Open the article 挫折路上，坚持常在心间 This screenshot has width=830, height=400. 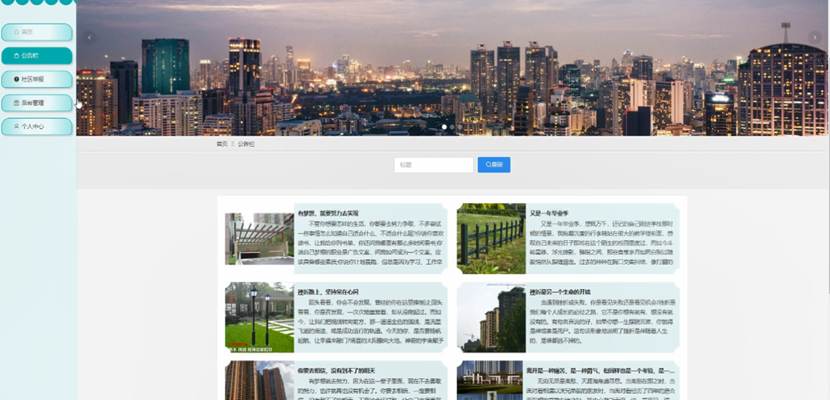click(x=328, y=292)
